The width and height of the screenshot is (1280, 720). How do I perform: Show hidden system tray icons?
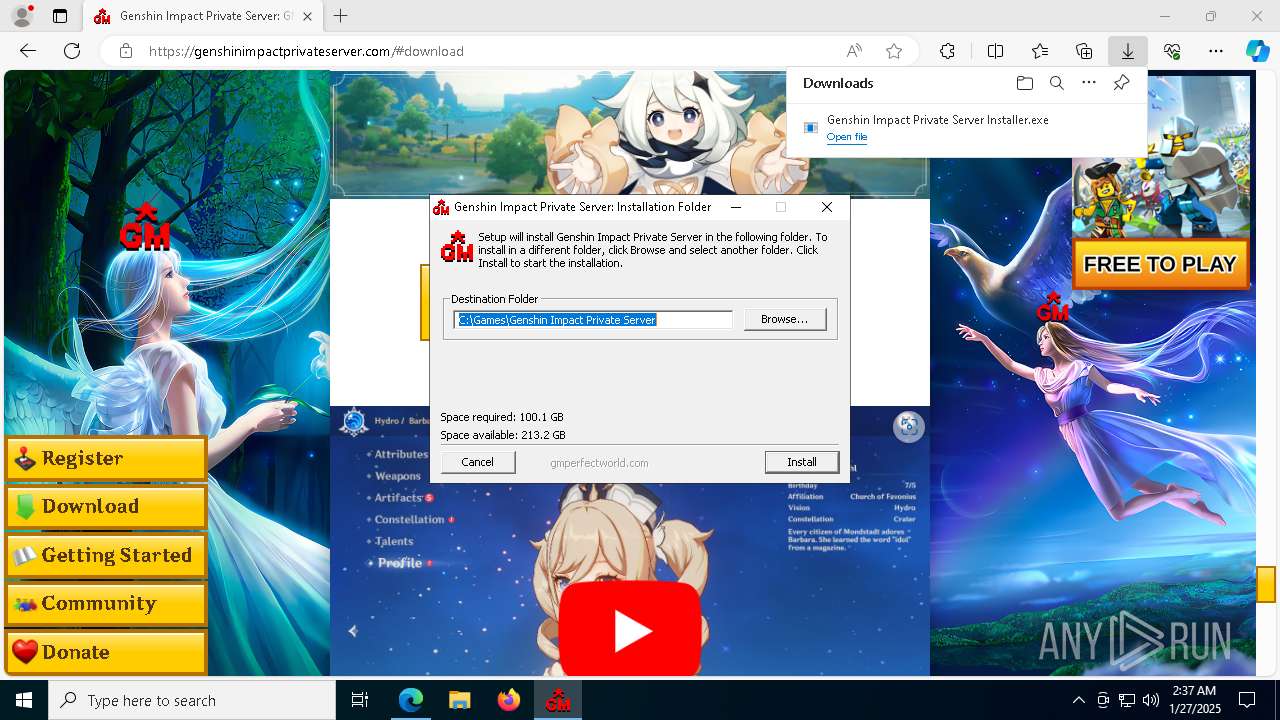click(1078, 700)
